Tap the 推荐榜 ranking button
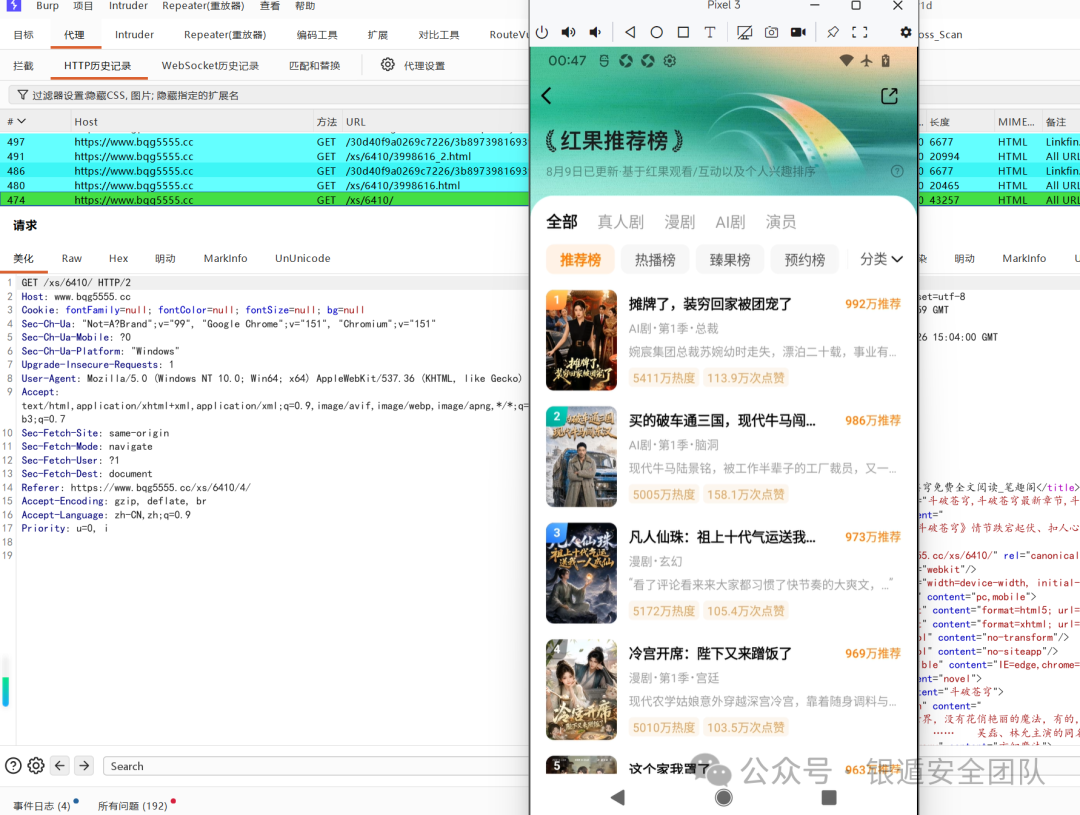Screen dimensions: 1080x815 point(580,260)
